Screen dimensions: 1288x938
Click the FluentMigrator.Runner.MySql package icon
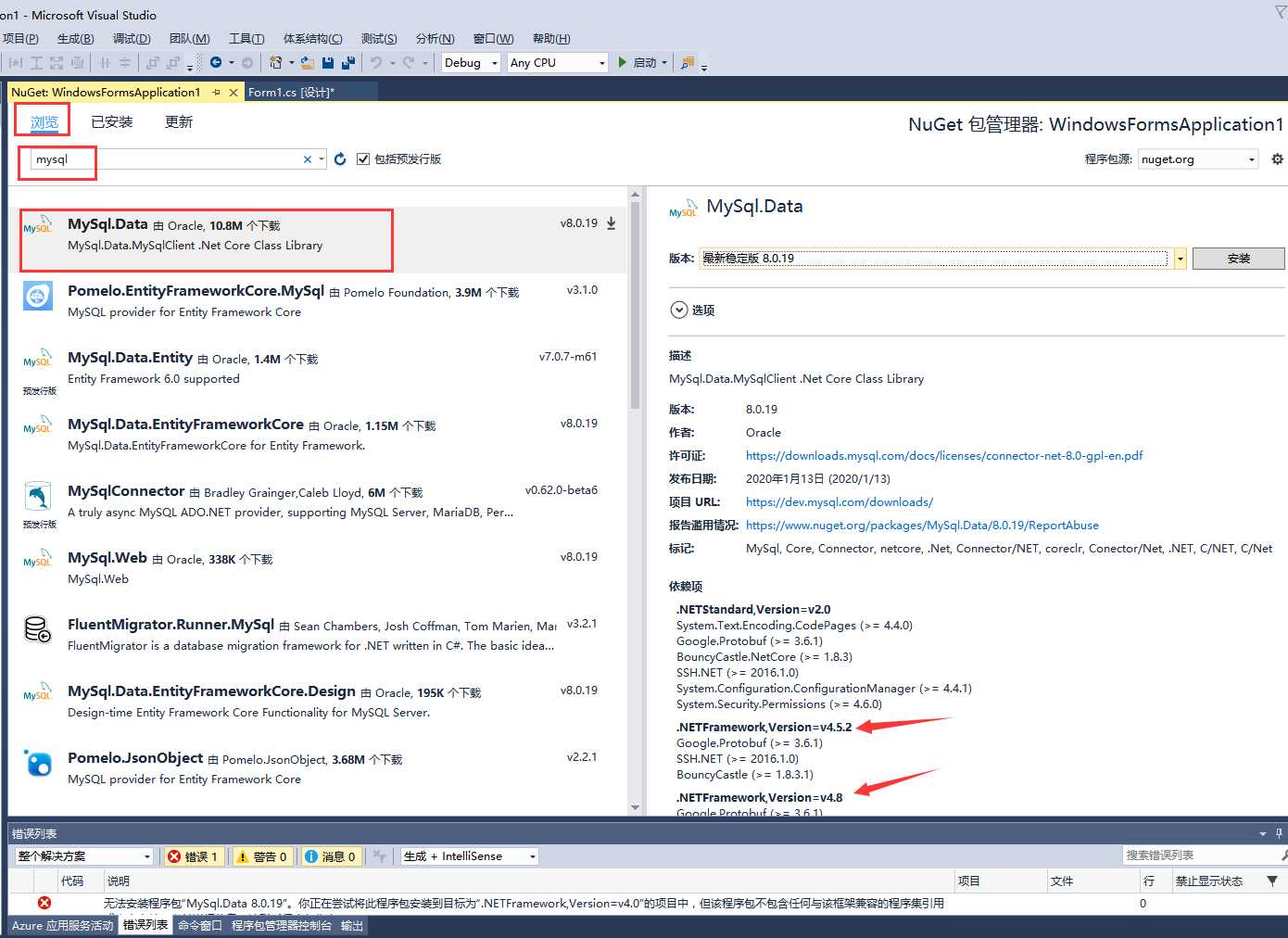38,630
